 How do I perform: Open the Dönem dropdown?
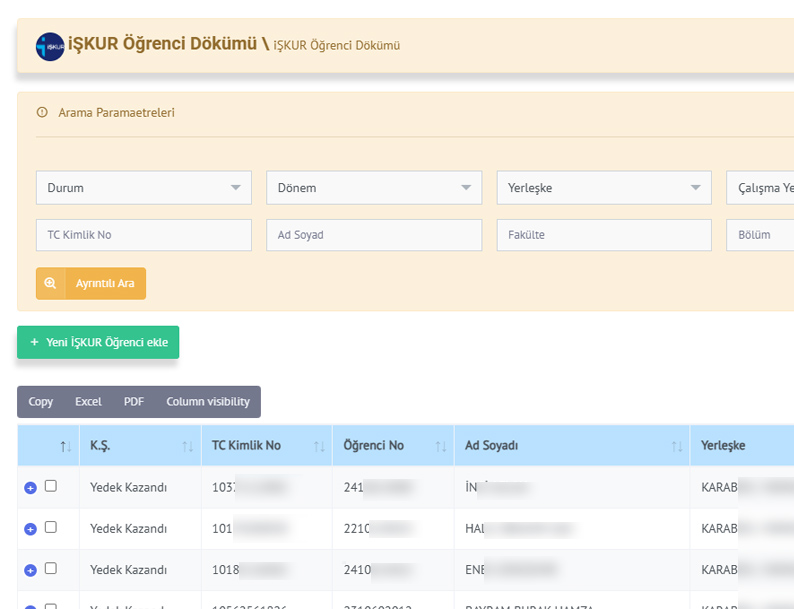[374, 188]
